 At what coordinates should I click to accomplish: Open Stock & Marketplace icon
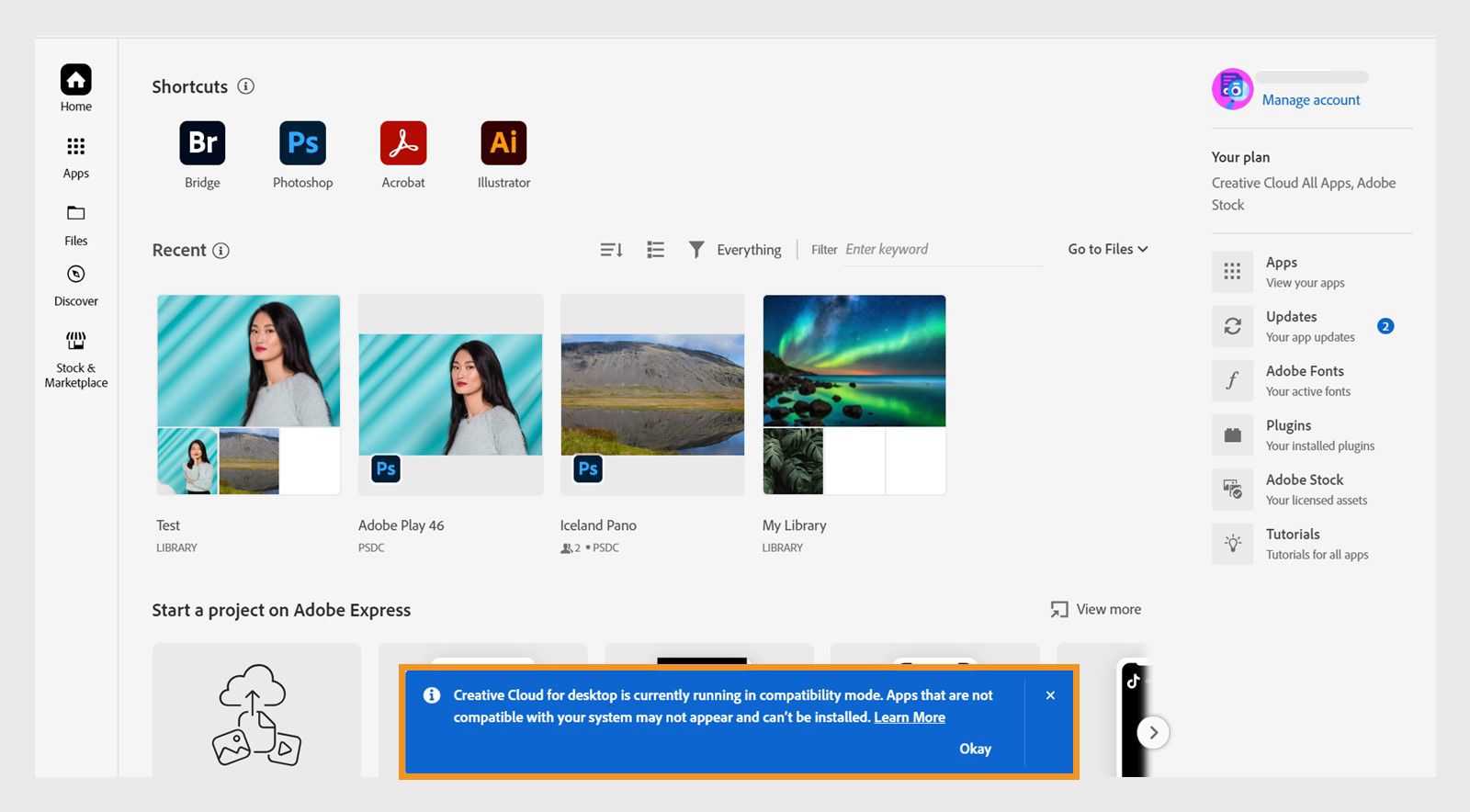pyautogui.click(x=76, y=341)
